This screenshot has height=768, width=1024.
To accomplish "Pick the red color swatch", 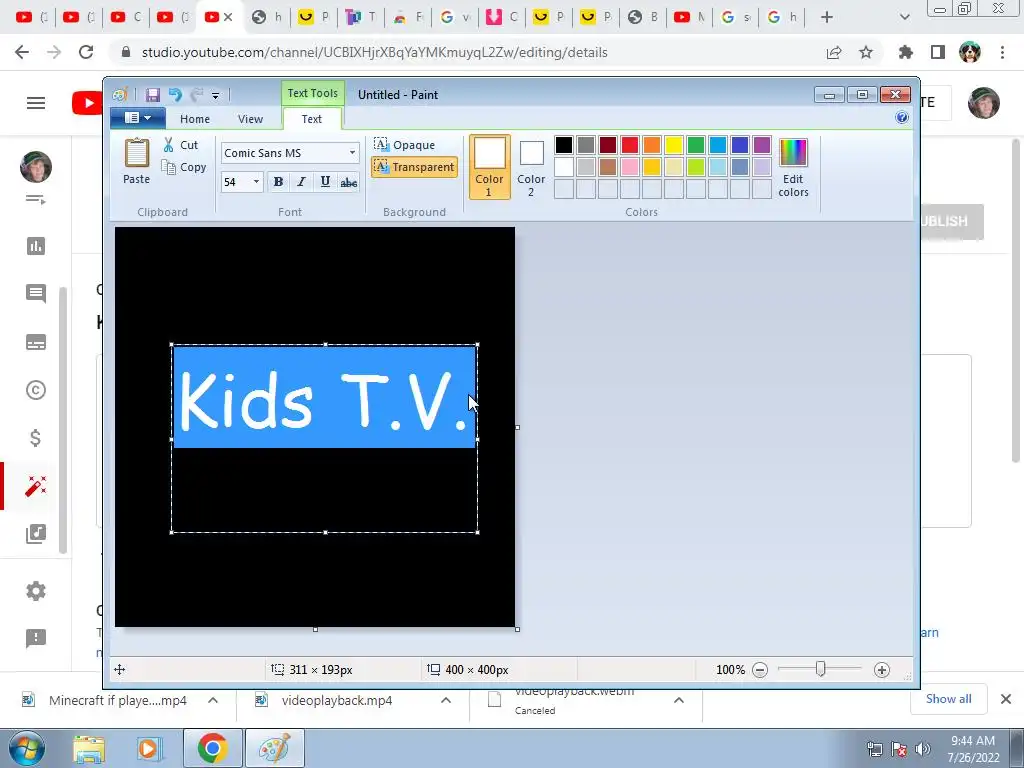I will click(630, 145).
